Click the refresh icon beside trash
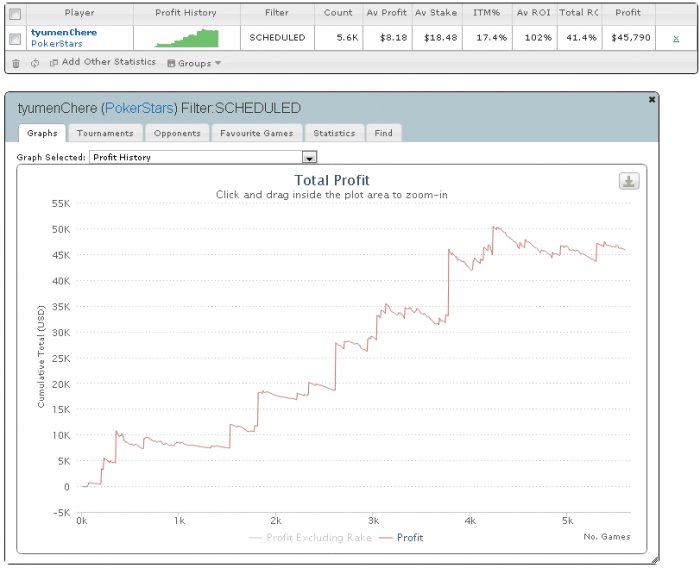The height and width of the screenshot is (574, 700). point(35,63)
